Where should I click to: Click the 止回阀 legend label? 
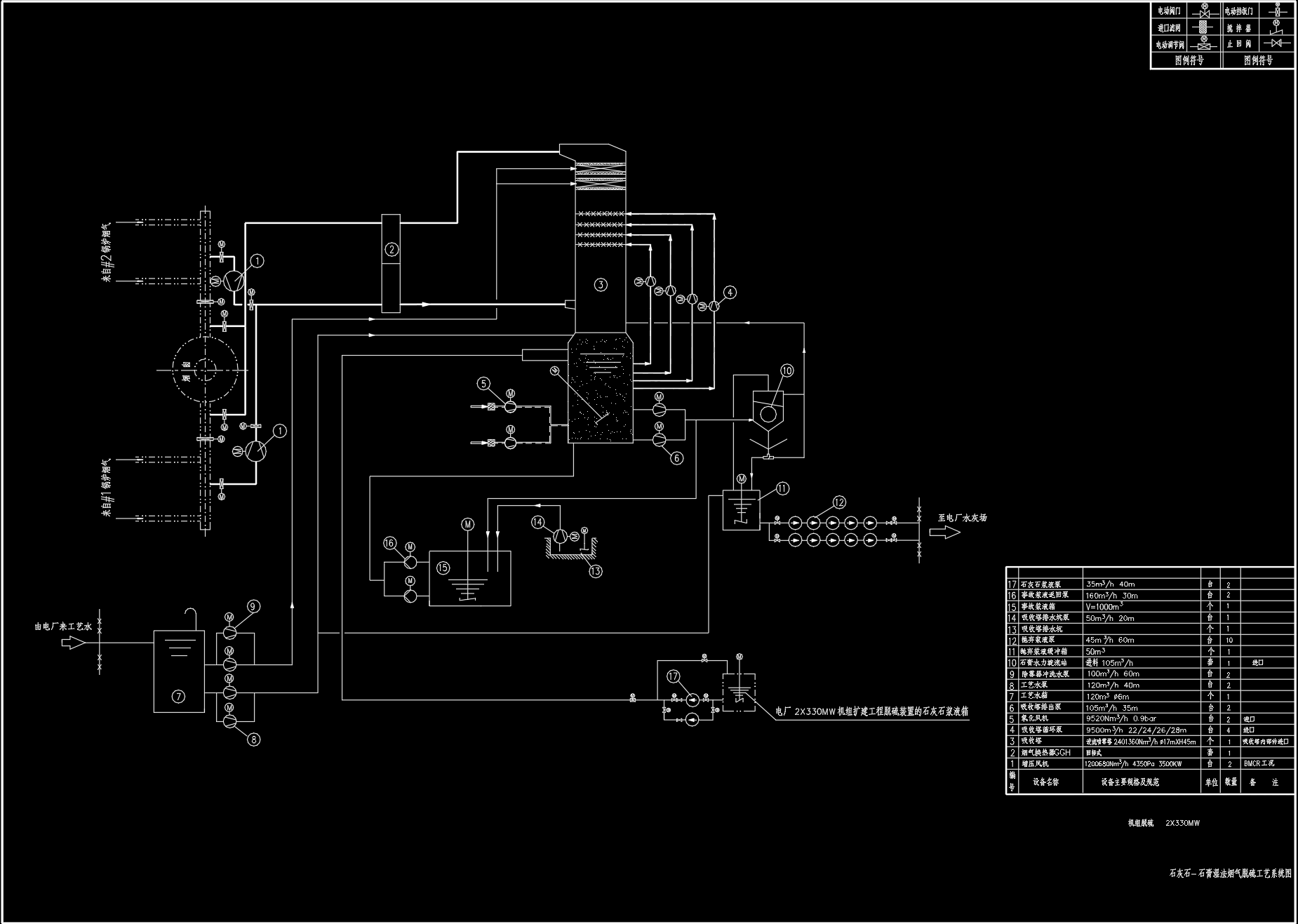click(x=1239, y=43)
